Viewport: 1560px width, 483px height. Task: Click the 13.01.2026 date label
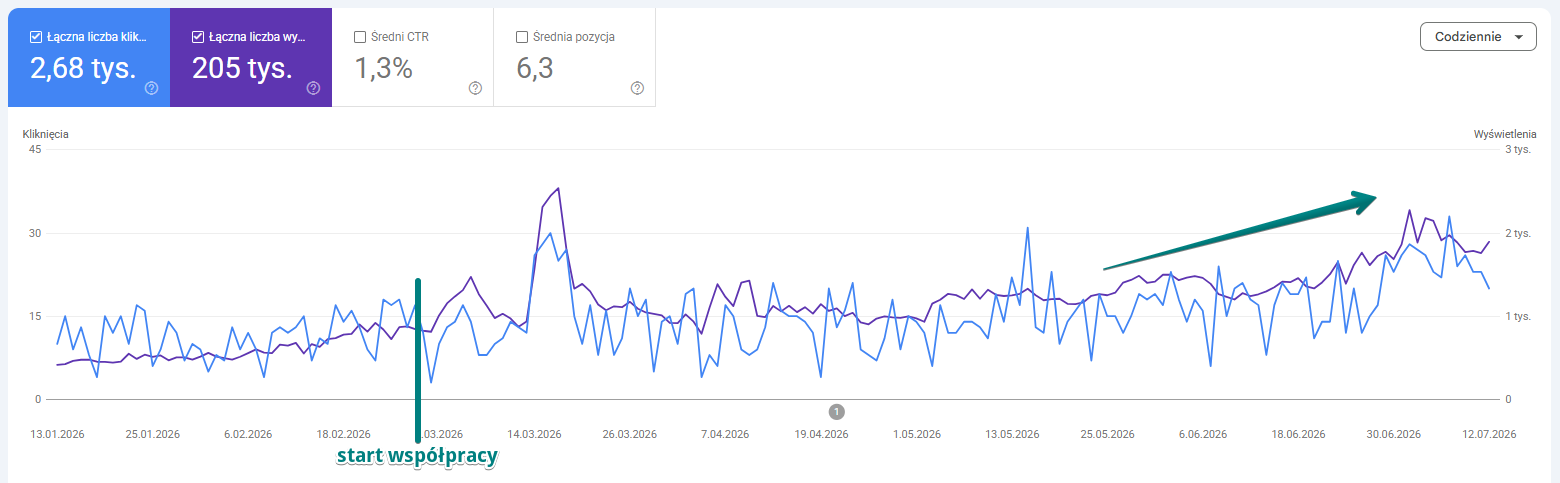click(x=57, y=434)
